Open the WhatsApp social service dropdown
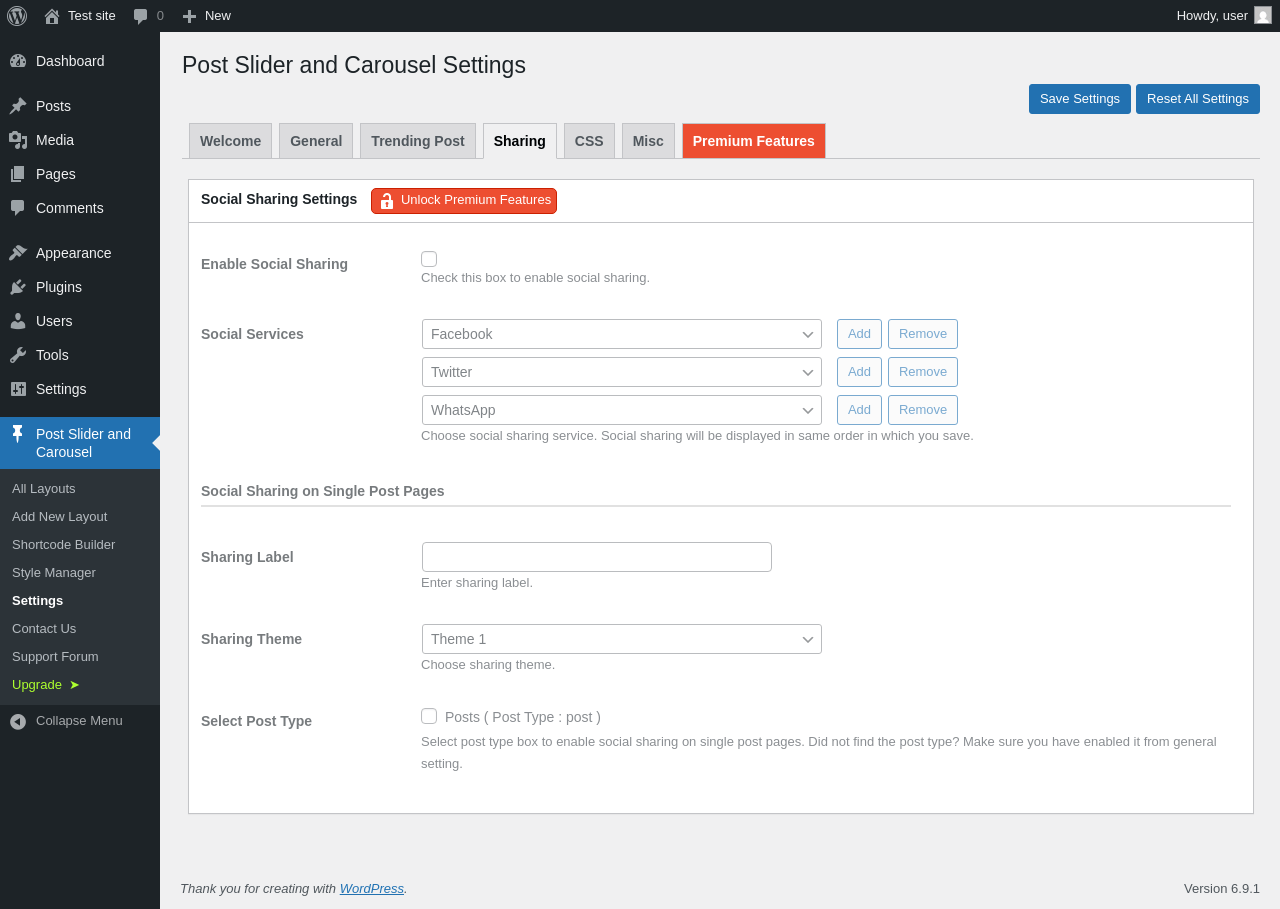This screenshot has width=1280, height=909. (621, 410)
